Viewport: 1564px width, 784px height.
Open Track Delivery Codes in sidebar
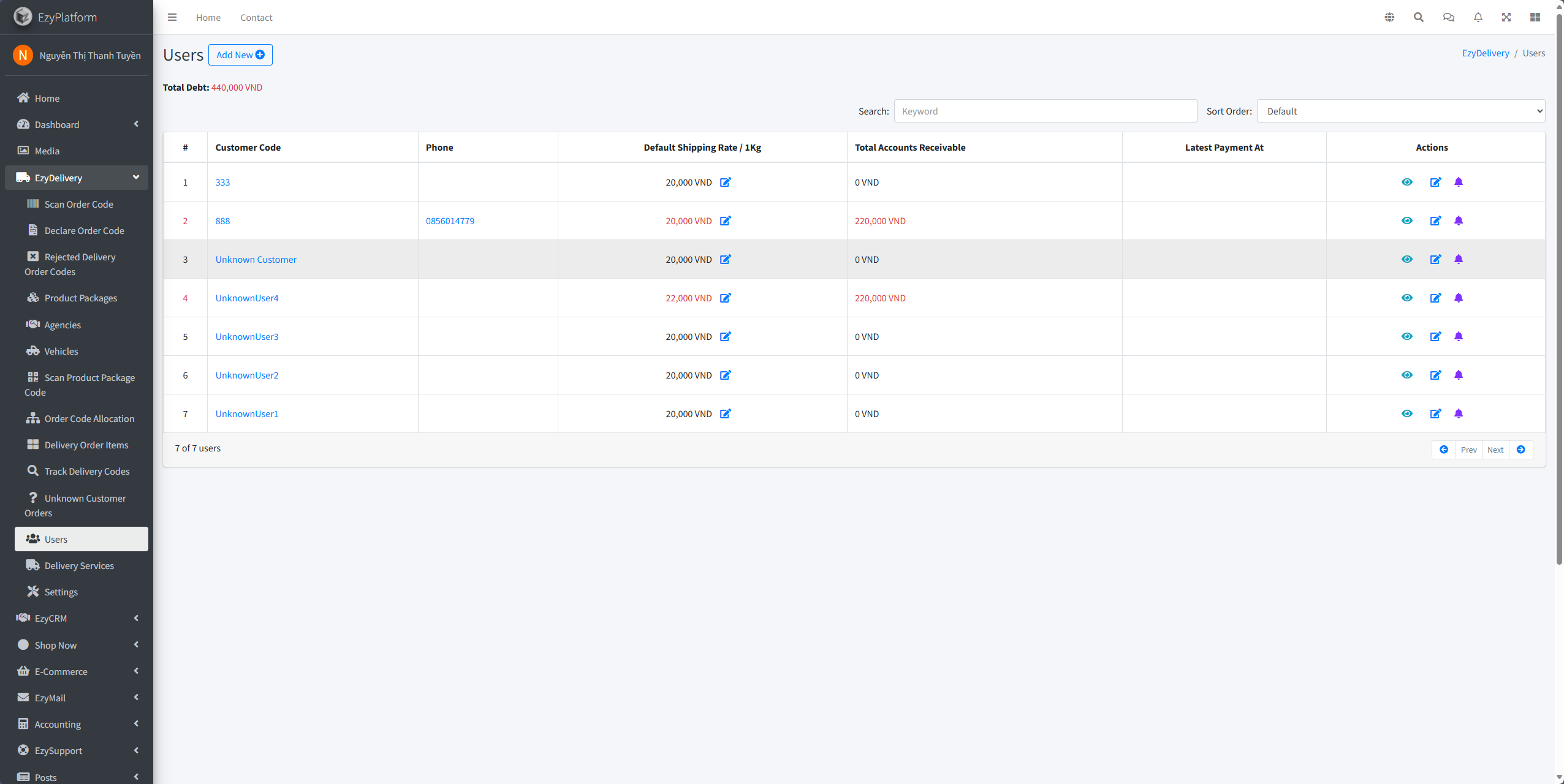click(x=82, y=471)
